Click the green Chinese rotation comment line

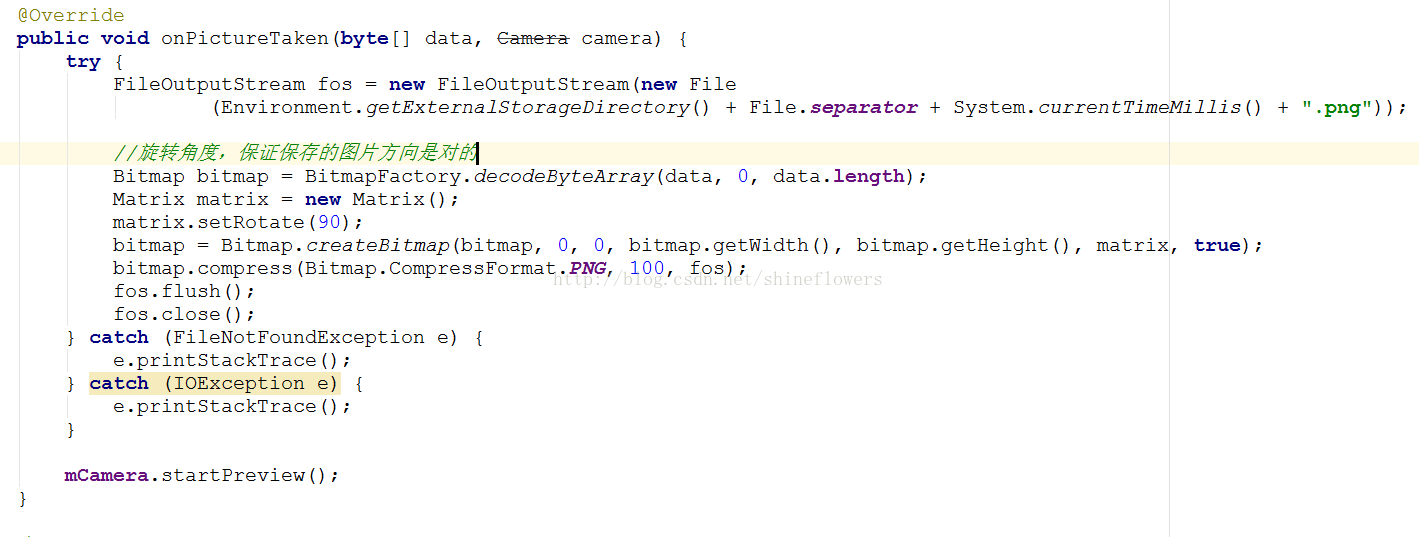tap(295, 153)
